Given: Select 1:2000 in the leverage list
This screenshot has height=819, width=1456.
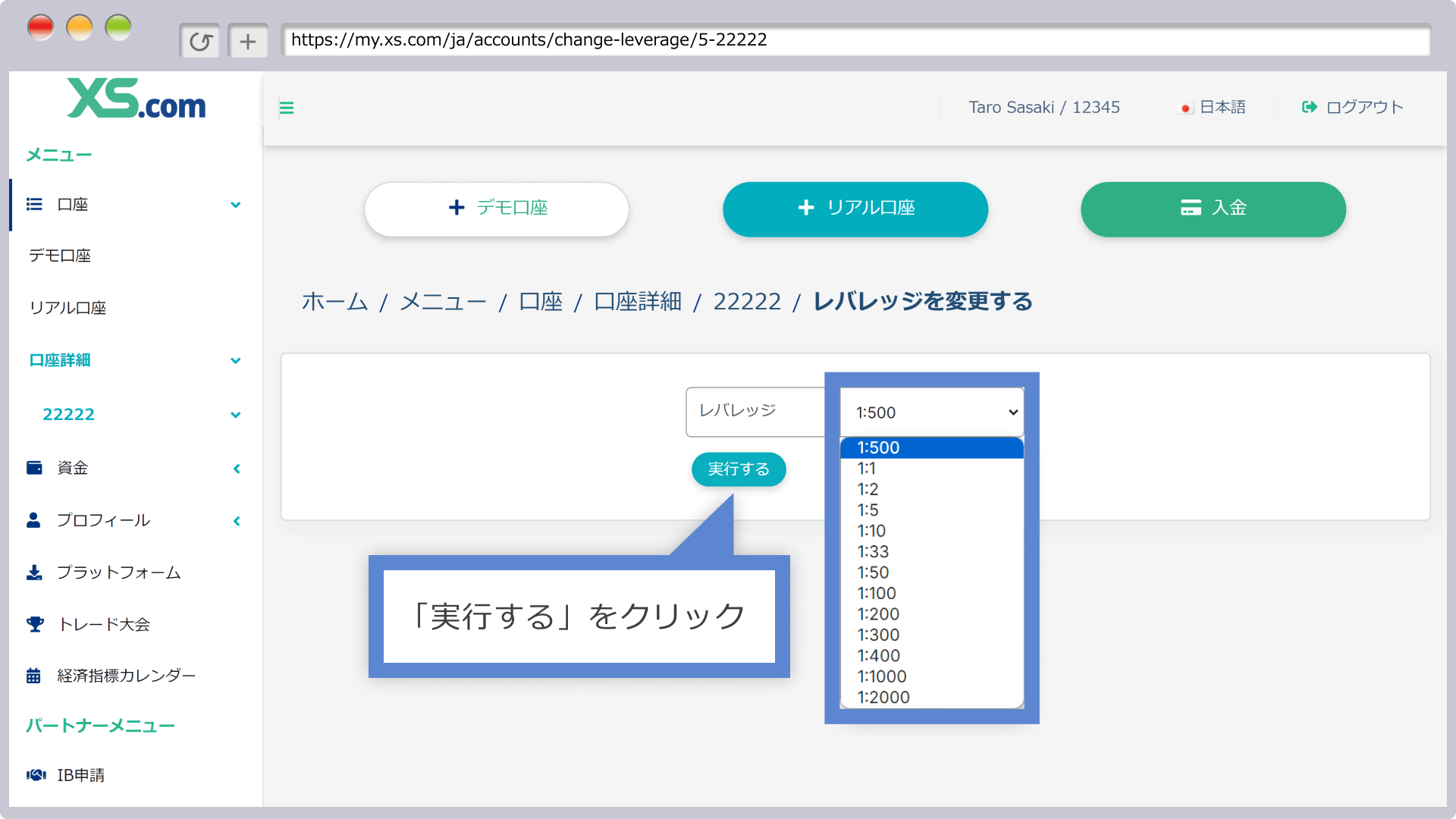Looking at the screenshot, I should (932, 697).
